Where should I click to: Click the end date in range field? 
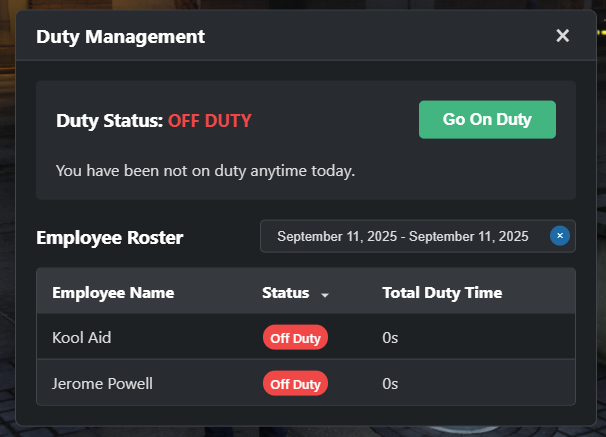[x=469, y=237]
